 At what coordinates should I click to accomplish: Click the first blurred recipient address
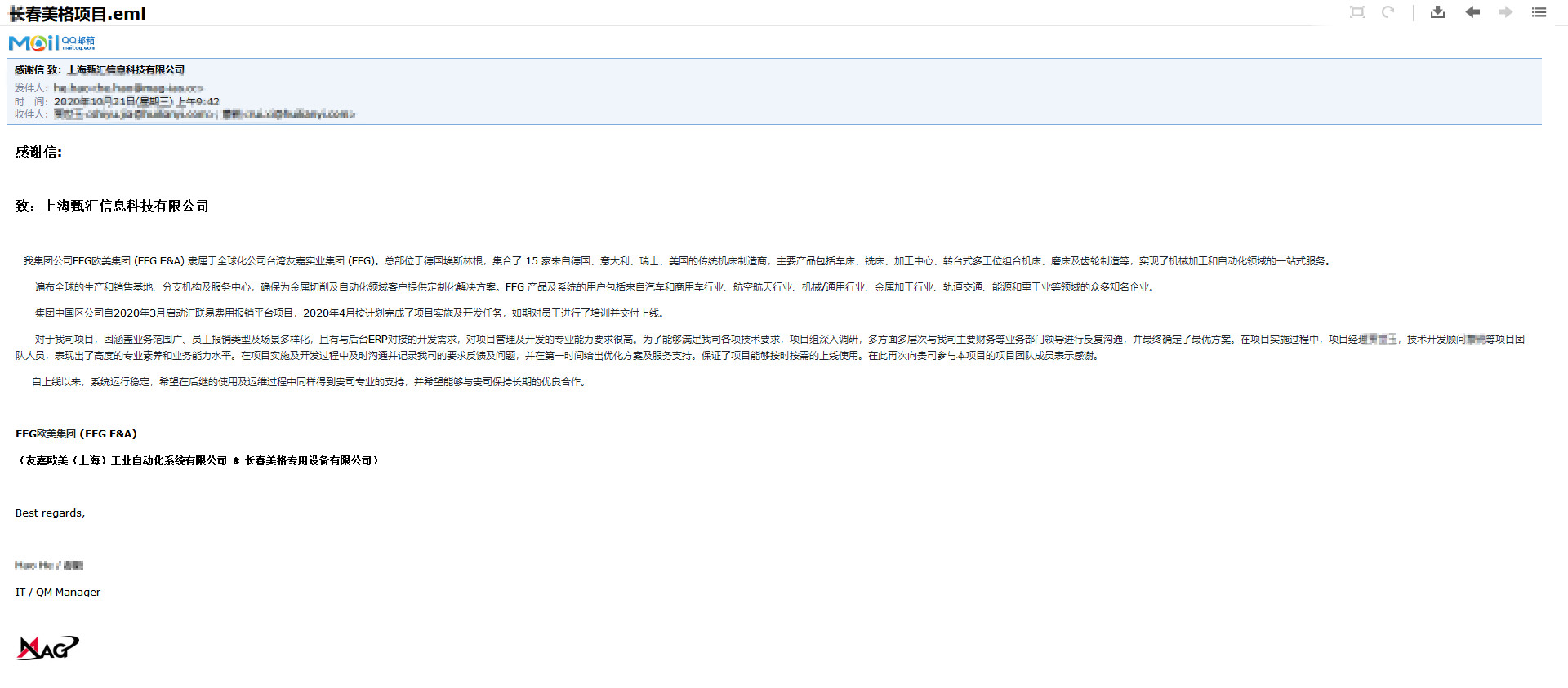135,114
